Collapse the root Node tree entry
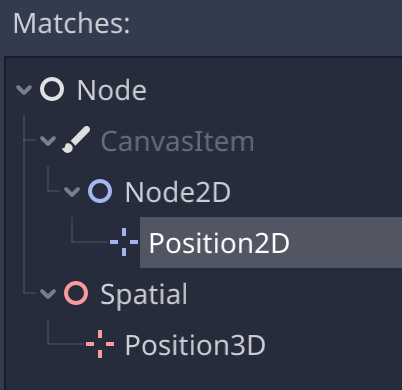The width and height of the screenshot is (402, 390). [24, 90]
